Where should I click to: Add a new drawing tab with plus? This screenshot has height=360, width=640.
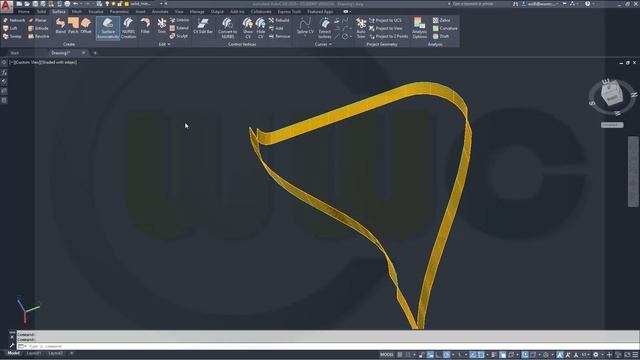coord(95,53)
